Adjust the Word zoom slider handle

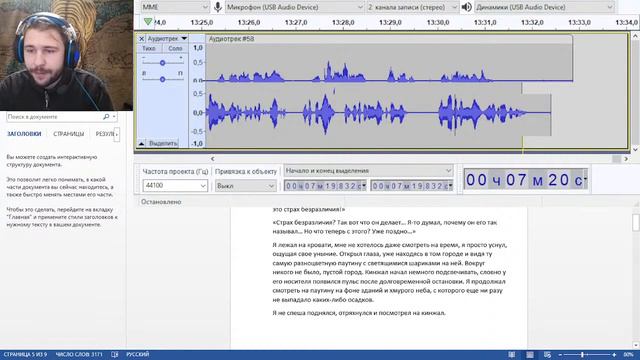tap(582, 355)
